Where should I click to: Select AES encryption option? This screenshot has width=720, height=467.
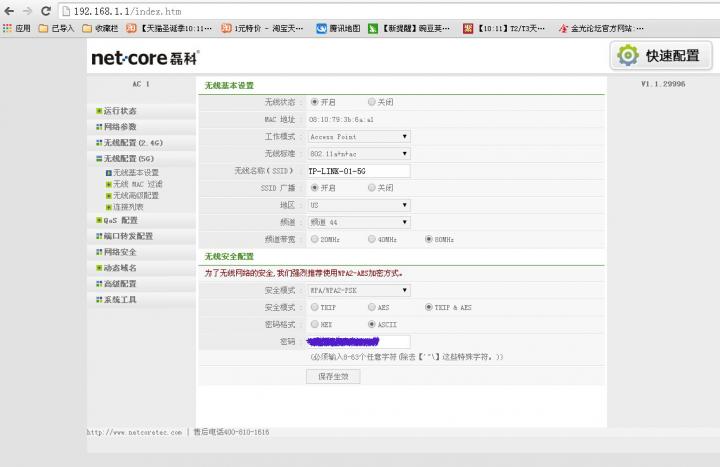click(x=371, y=307)
